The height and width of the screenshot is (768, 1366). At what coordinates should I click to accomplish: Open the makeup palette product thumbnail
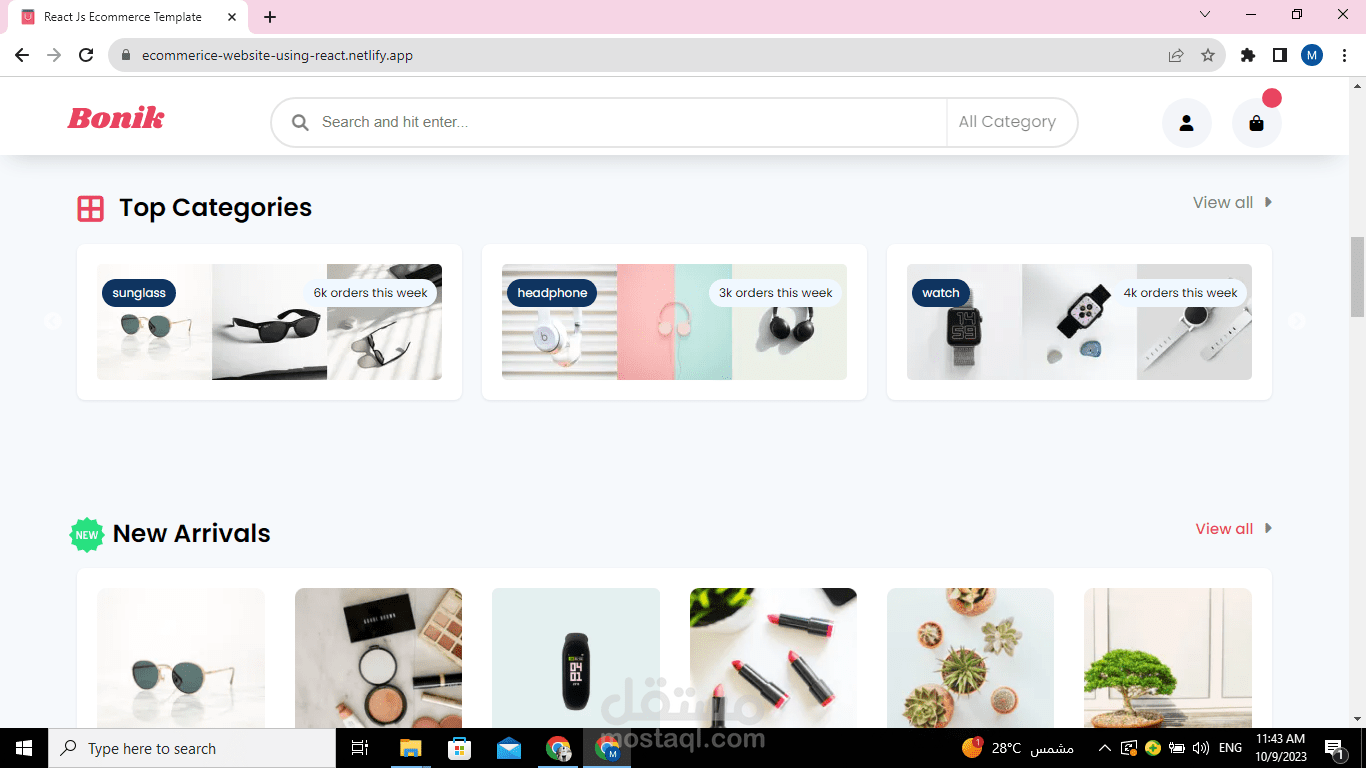[378, 658]
